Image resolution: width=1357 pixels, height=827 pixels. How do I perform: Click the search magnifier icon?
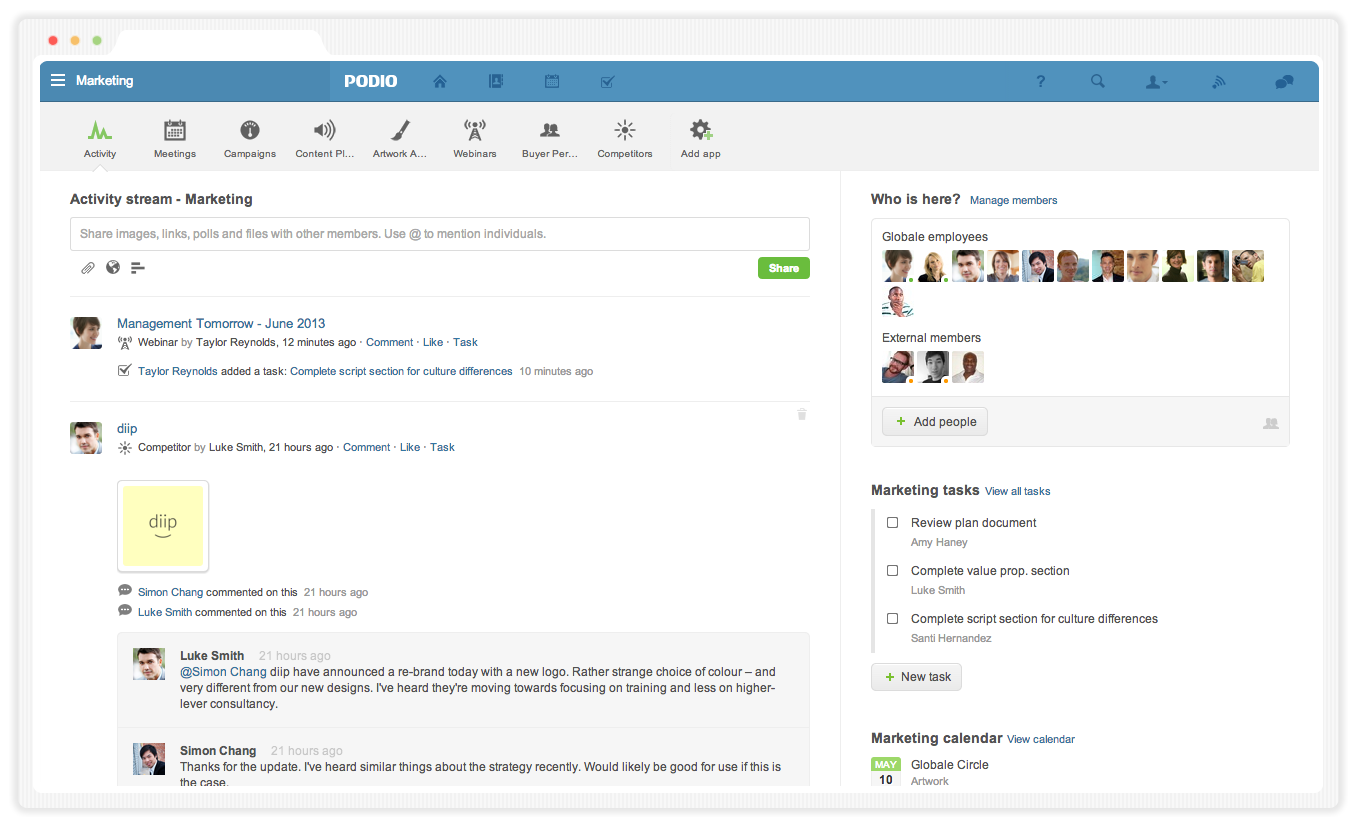(1098, 82)
